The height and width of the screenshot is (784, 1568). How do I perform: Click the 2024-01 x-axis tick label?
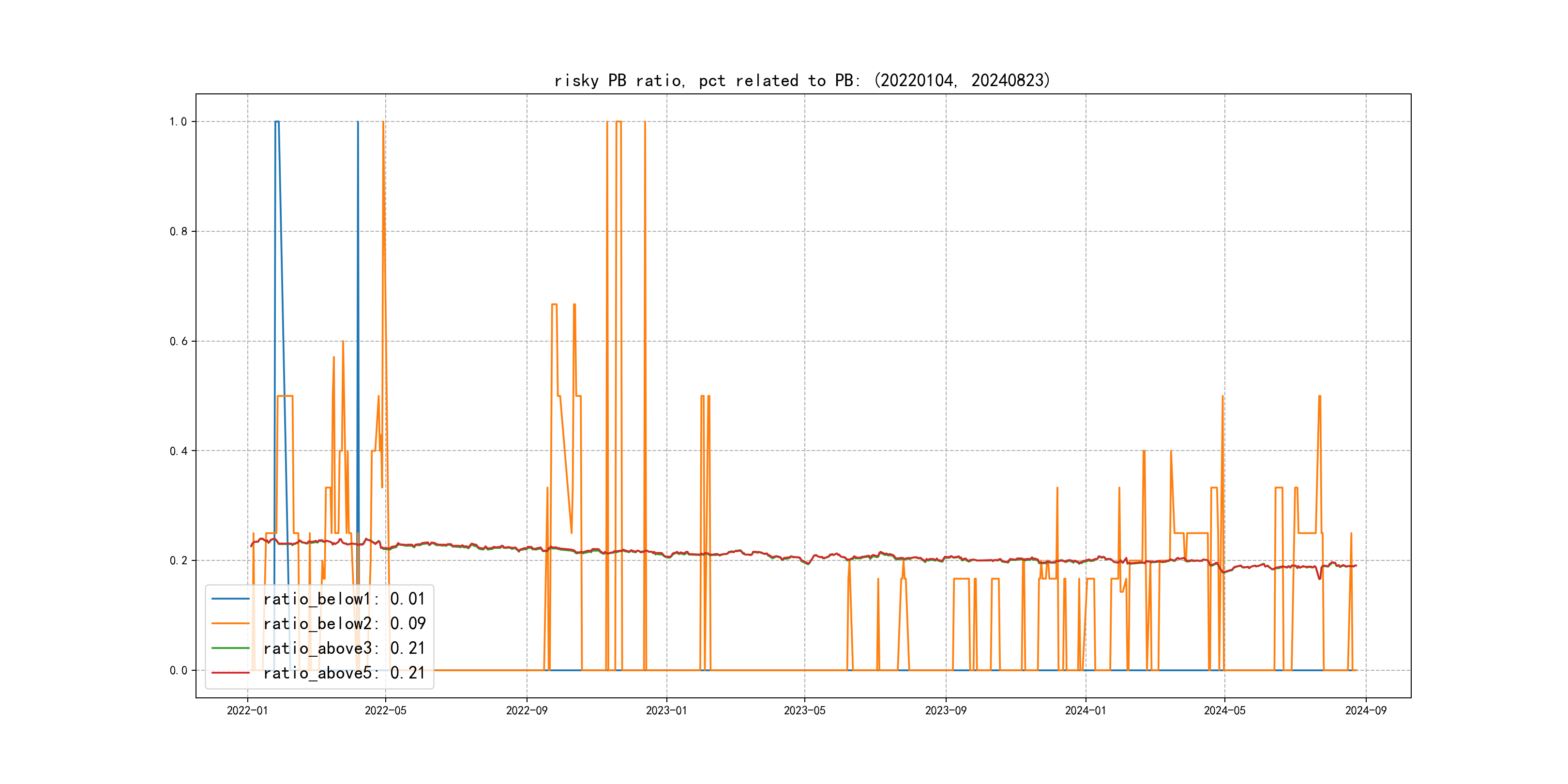point(1086,710)
